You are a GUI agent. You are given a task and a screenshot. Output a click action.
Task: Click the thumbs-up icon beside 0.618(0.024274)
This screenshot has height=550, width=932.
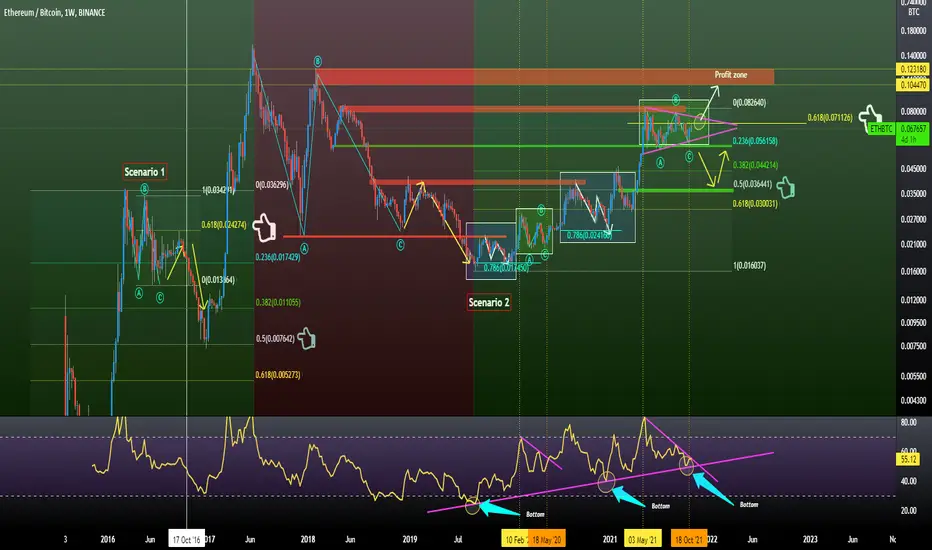coord(265,227)
